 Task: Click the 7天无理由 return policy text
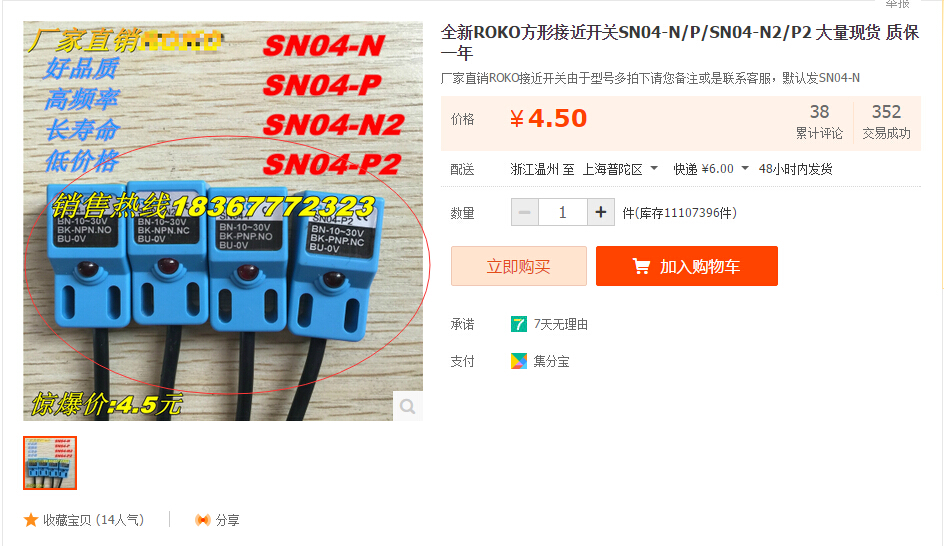560,324
